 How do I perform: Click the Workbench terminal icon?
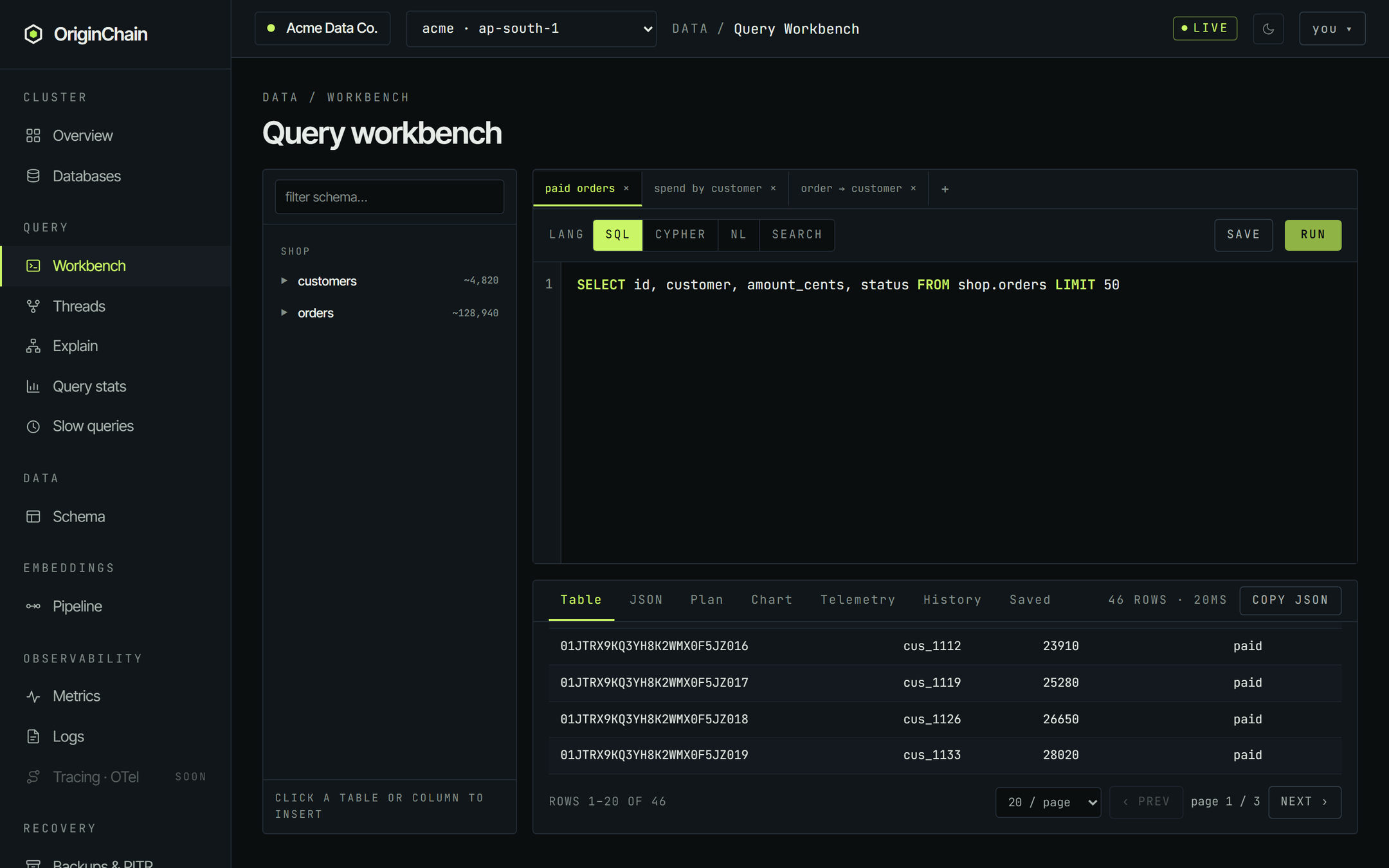point(33,266)
